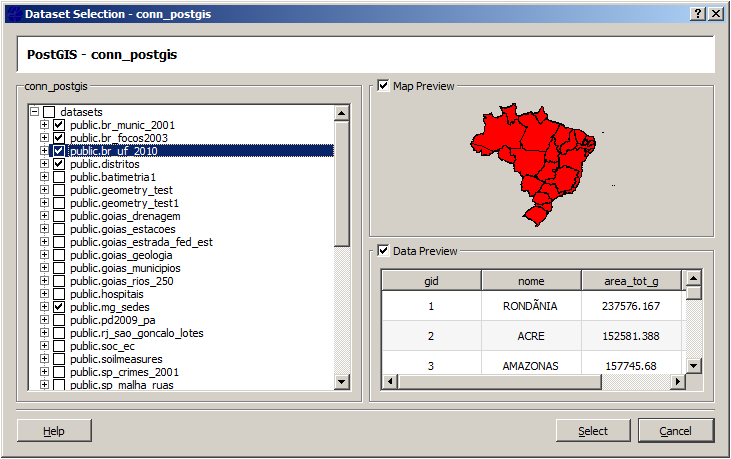The height and width of the screenshot is (459, 731).
Task: Uncheck the public.mg_sedes dataset checkbox
Action: tap(59, 307)
